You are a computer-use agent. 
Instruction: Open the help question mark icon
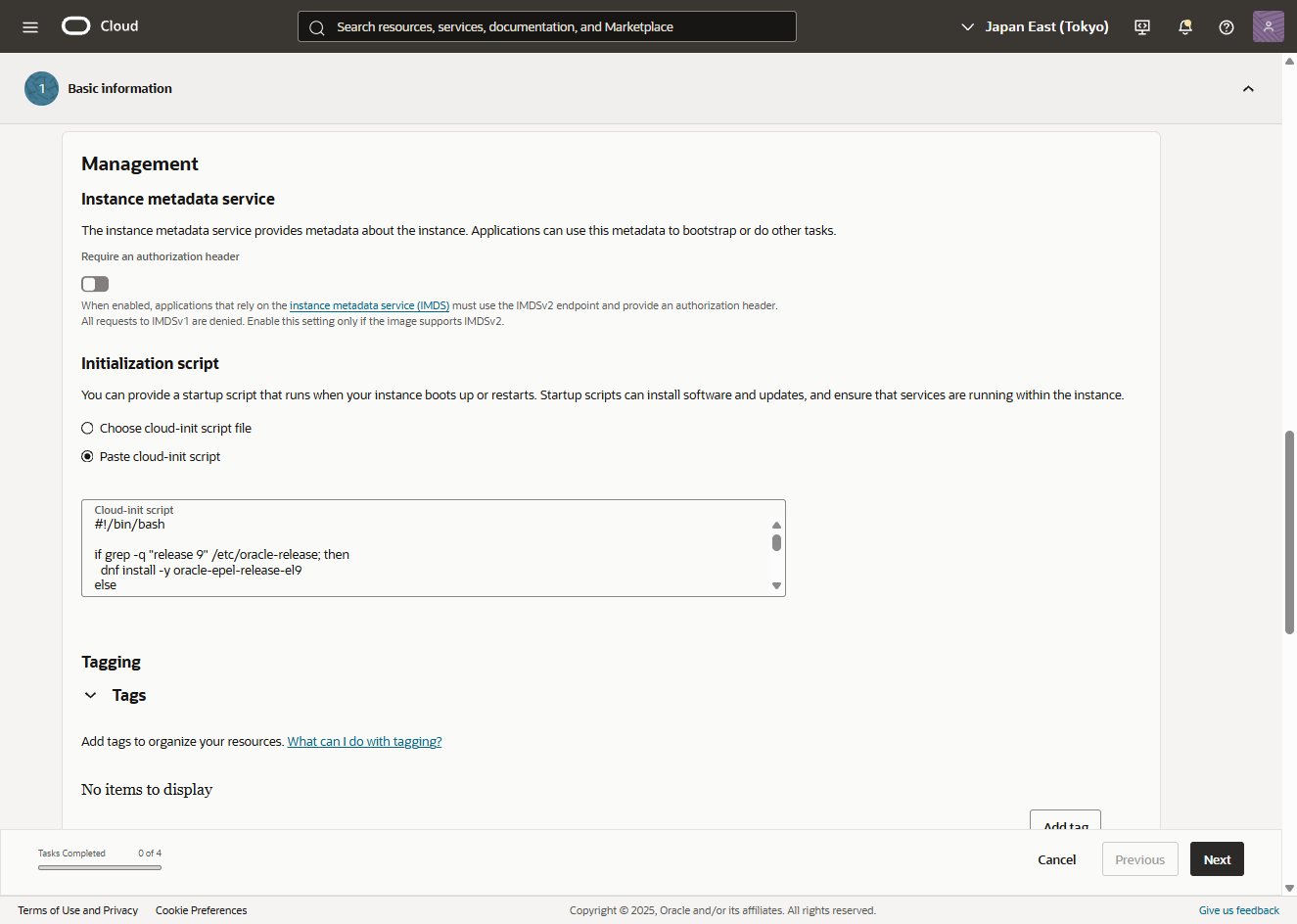[1226, 26]
